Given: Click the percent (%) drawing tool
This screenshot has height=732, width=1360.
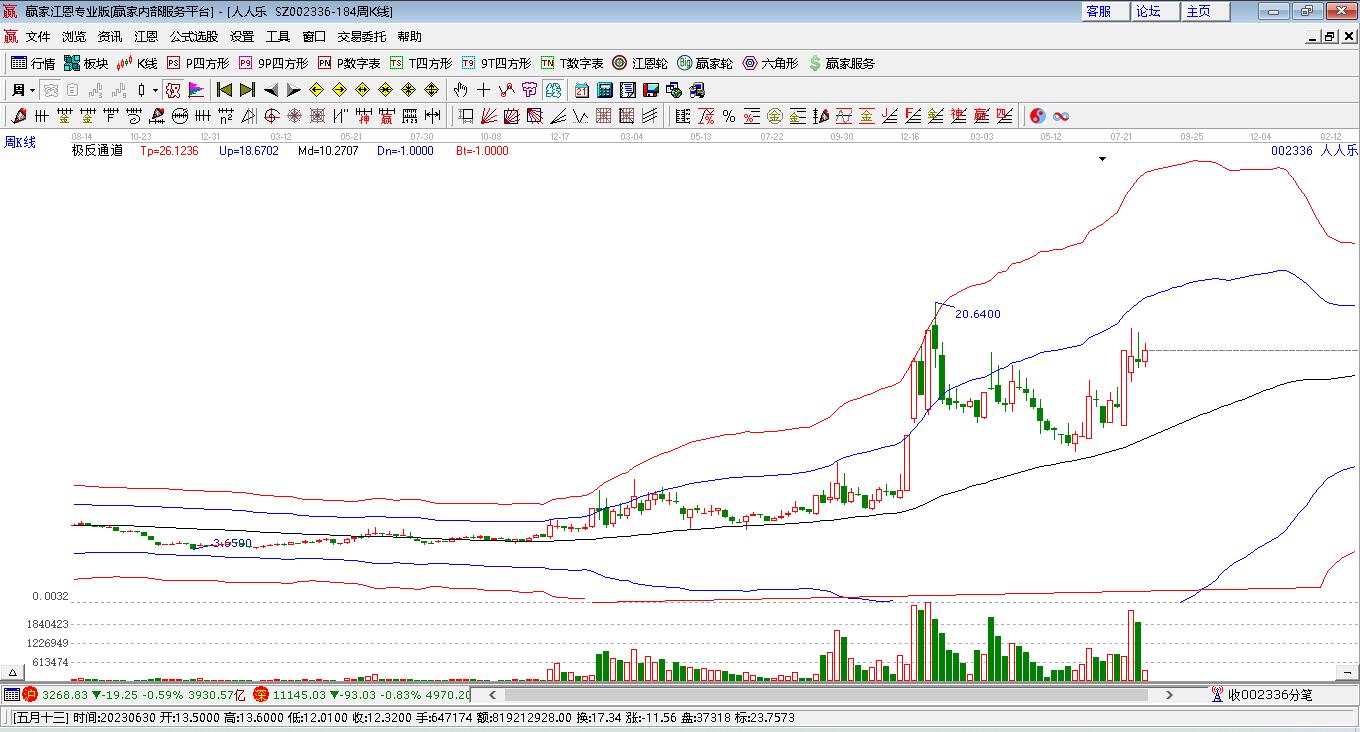Looking at the screenshot, I should point(729,116).
